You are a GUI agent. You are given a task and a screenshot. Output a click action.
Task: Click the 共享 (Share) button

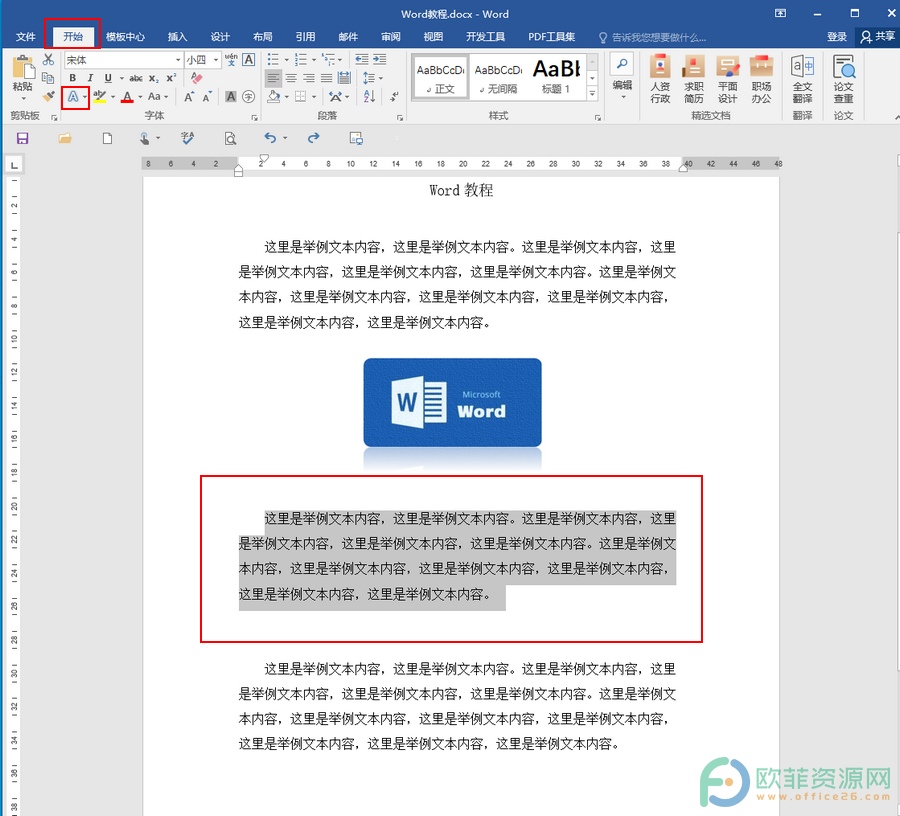(x=878, y=37)
